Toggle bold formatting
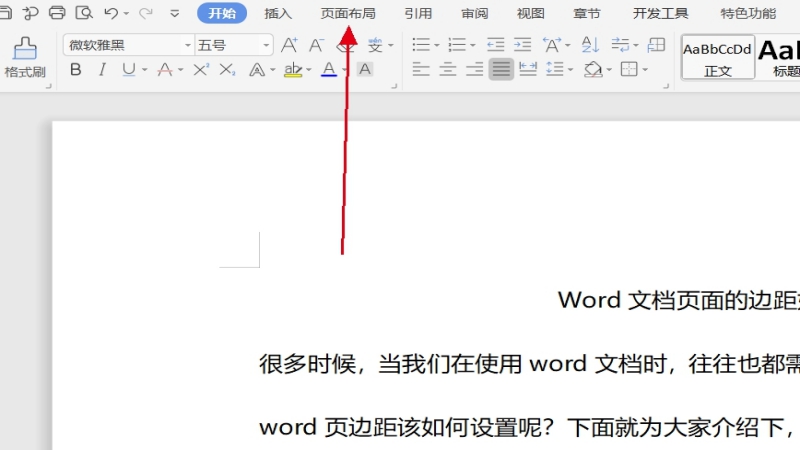Viewport: 800px width, 450px height. click(76, 69)
